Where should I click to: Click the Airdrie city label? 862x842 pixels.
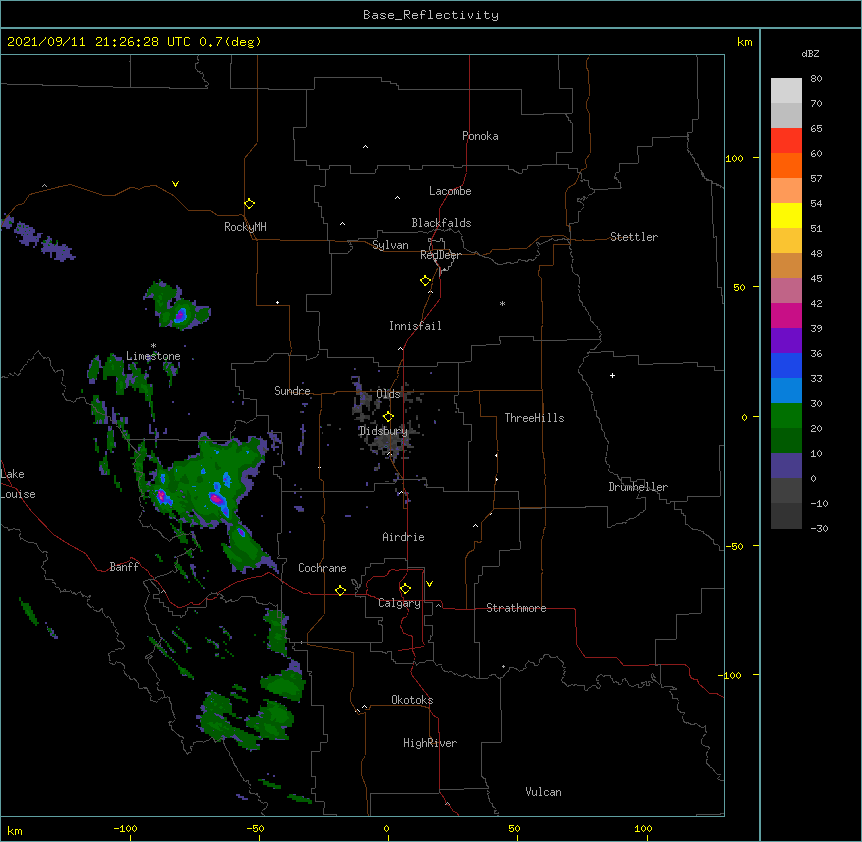[404, 537]
